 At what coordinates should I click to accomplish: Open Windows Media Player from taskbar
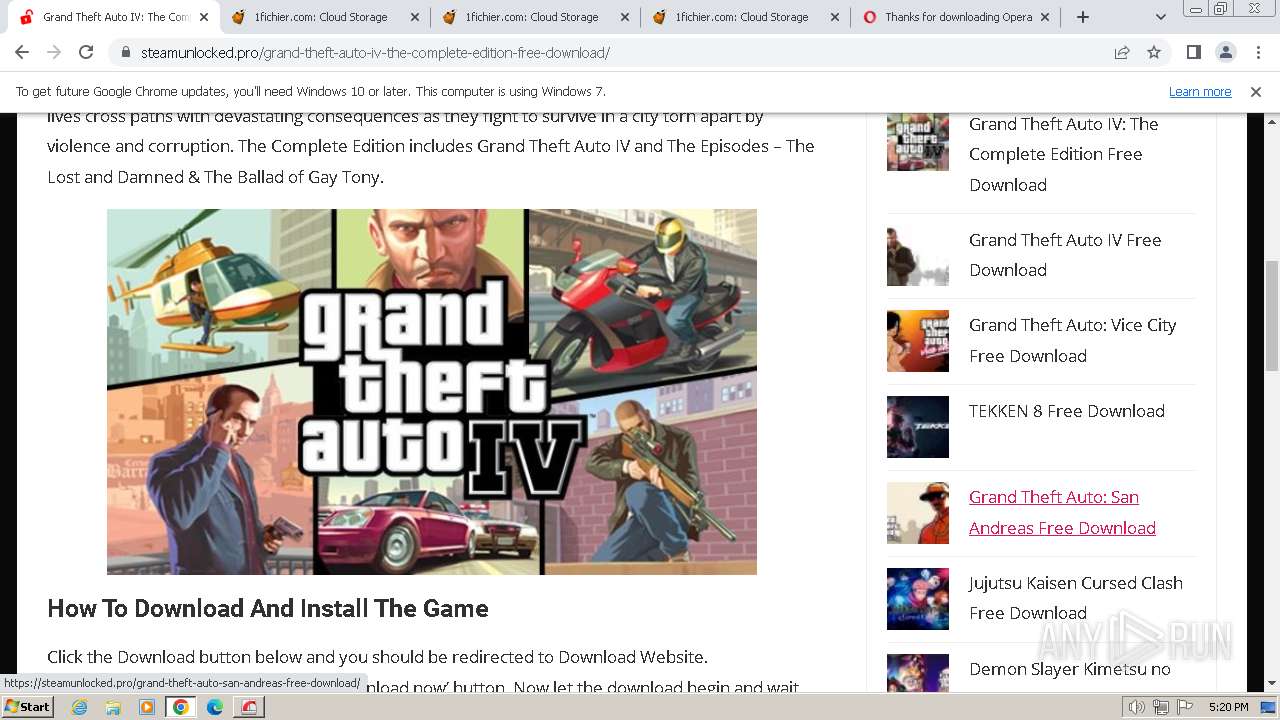coord(147,707)
